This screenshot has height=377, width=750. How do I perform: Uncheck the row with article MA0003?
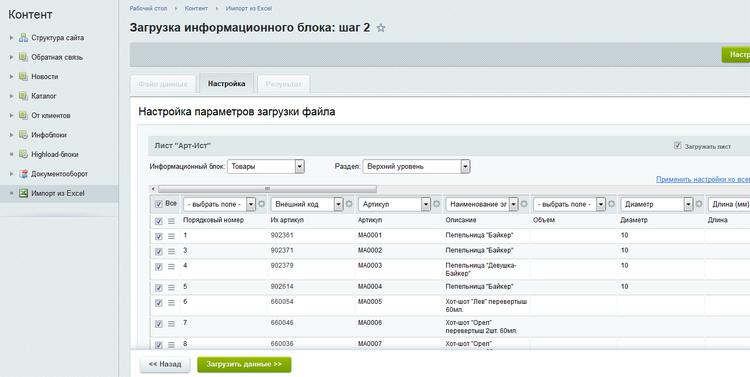click(159, 267)
